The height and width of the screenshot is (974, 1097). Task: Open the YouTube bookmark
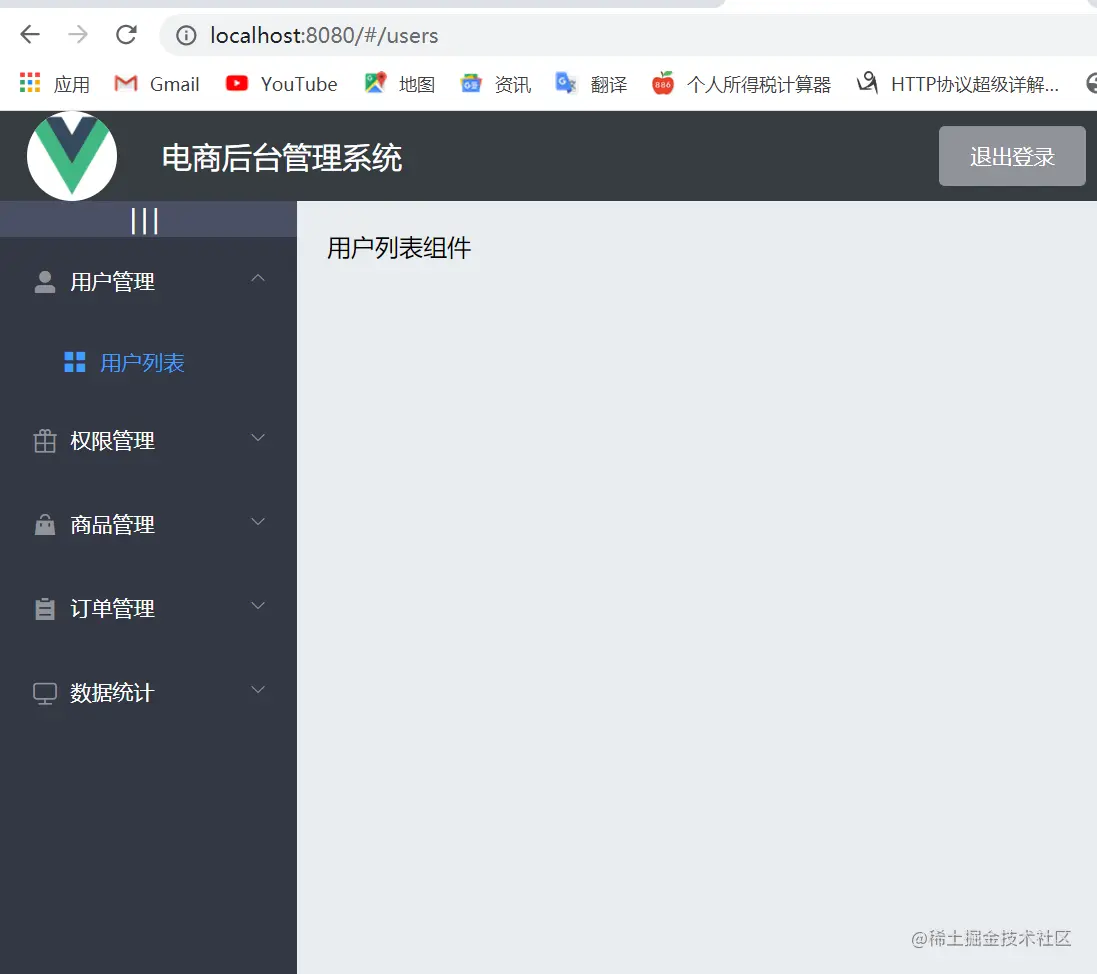(x=281, y=84)
